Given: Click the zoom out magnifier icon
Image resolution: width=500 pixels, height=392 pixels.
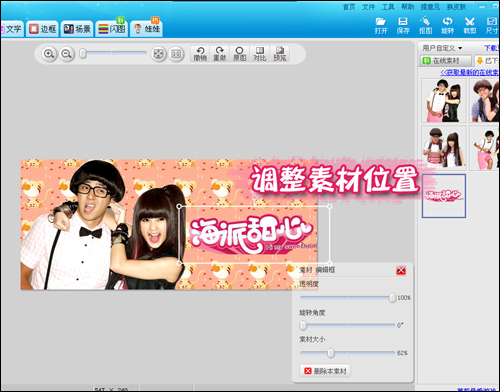Looking at the screenshot, I should [67, 54].
